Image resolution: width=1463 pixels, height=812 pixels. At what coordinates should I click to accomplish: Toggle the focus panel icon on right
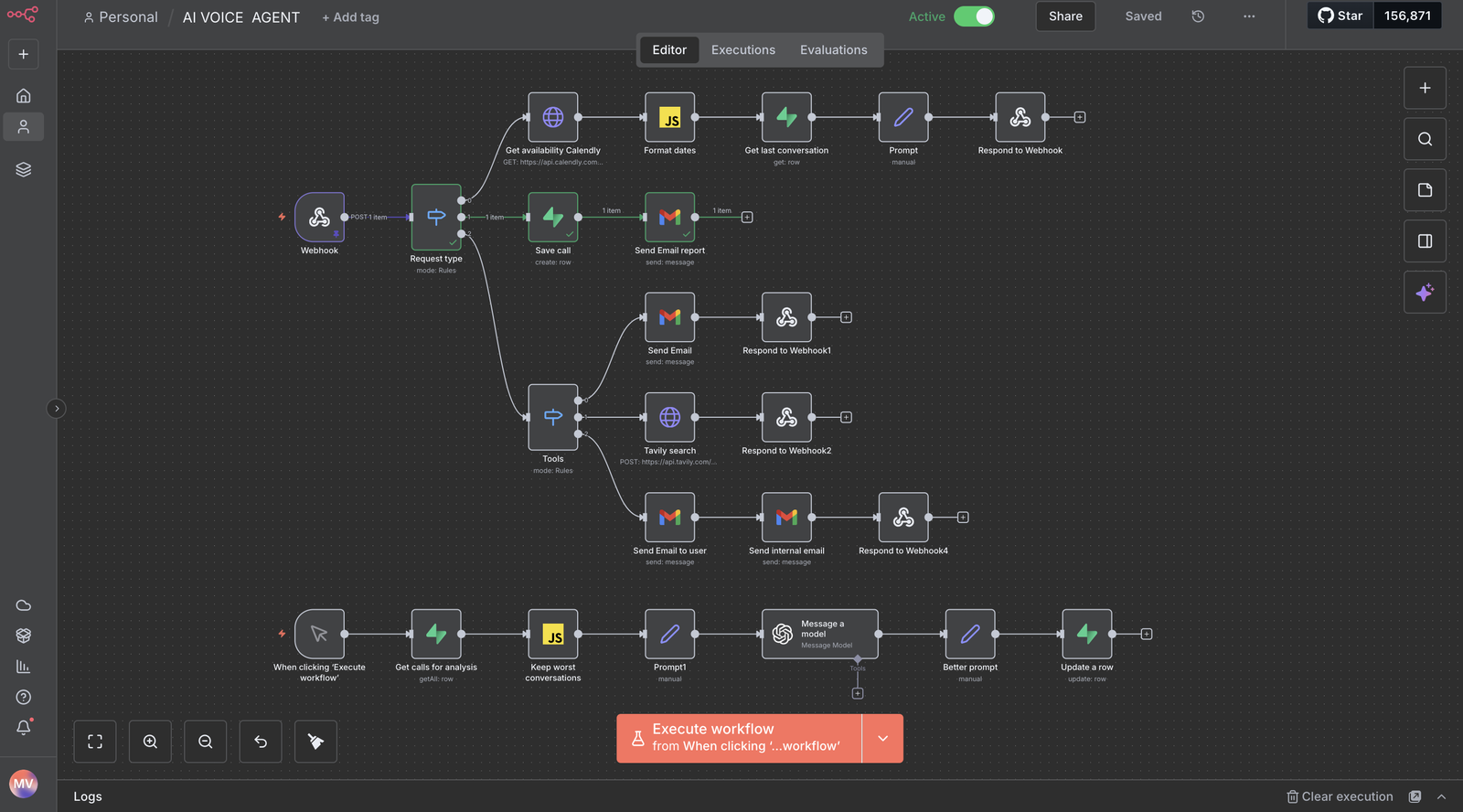pos(1425,241)
